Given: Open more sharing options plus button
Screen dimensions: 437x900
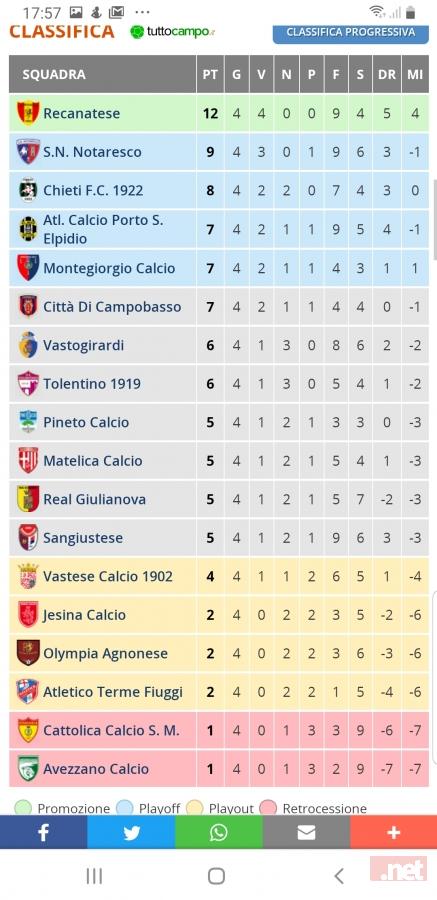Looking at the screenshot, I should pyautogui.click(x=393, y=832).
